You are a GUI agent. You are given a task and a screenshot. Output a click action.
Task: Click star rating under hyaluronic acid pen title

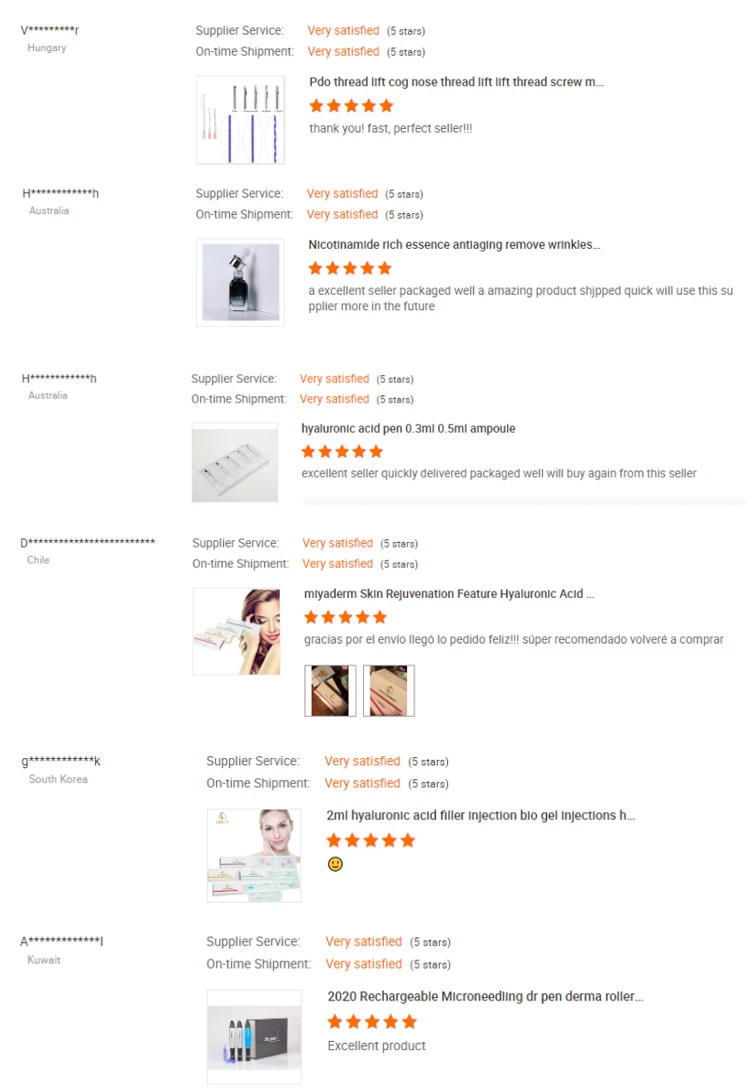click(x=342, y=451)
